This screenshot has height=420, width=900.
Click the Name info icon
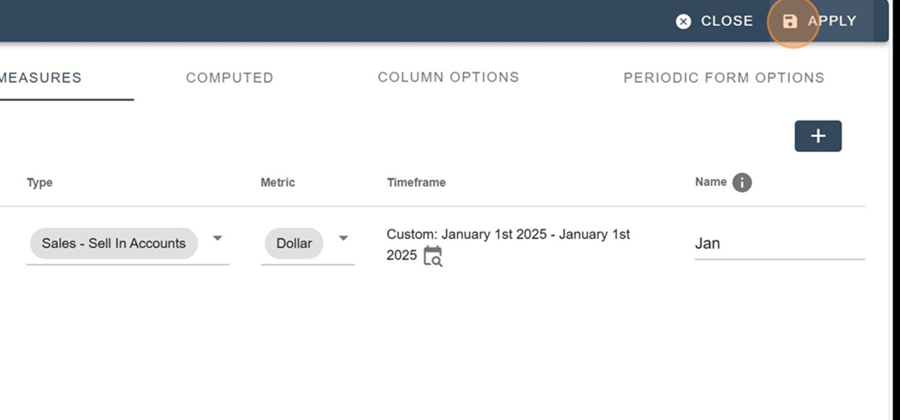[x=742, y=183]
